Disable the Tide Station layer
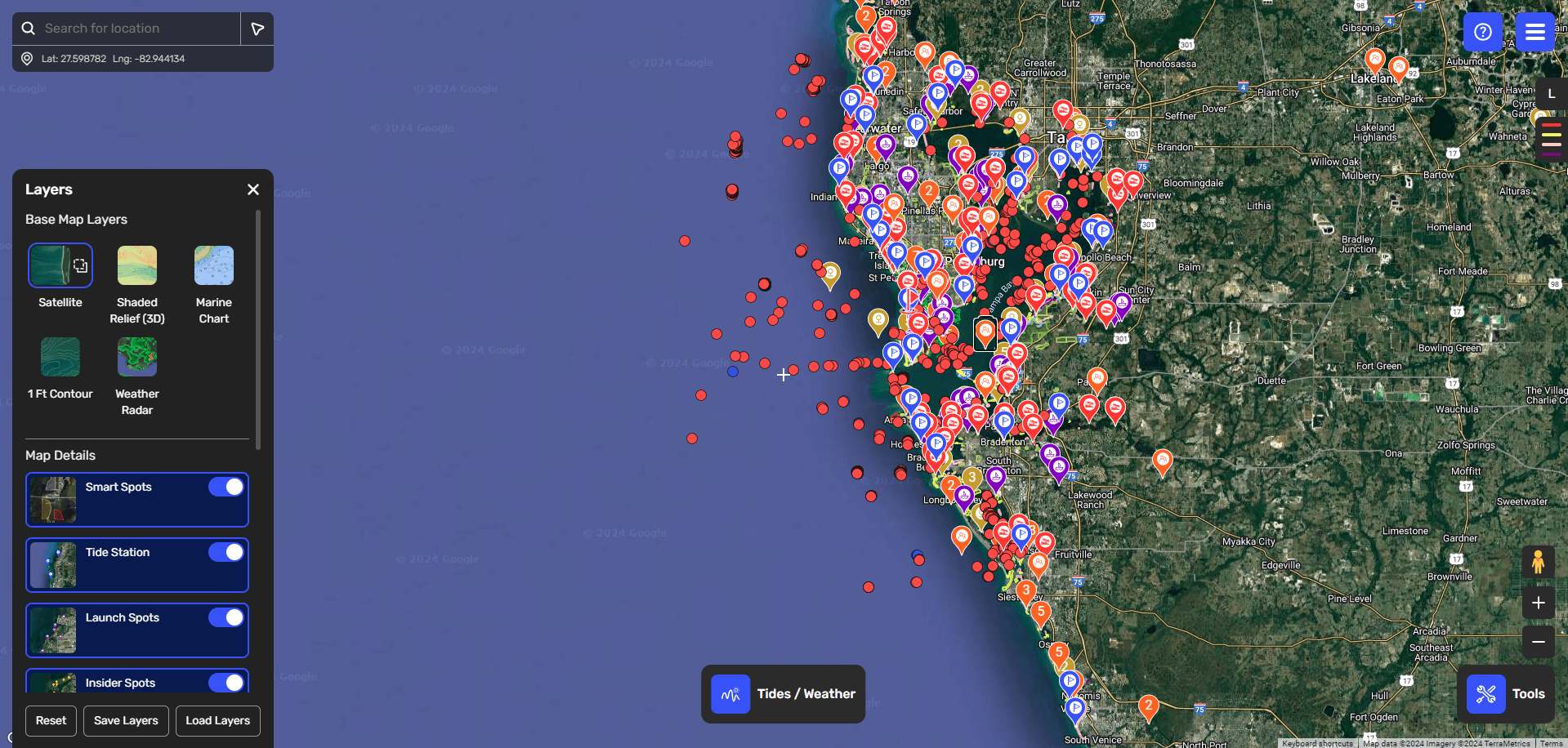The height and width of the screenshot is (748, 1568). pos(226,552)
